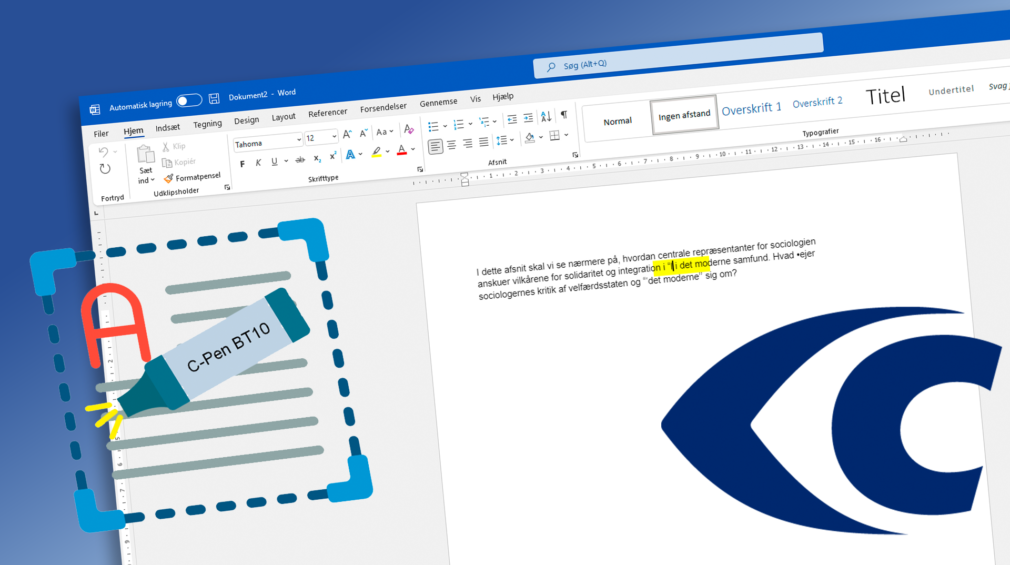Apply the Ingen afstand style

click(684, 115)
